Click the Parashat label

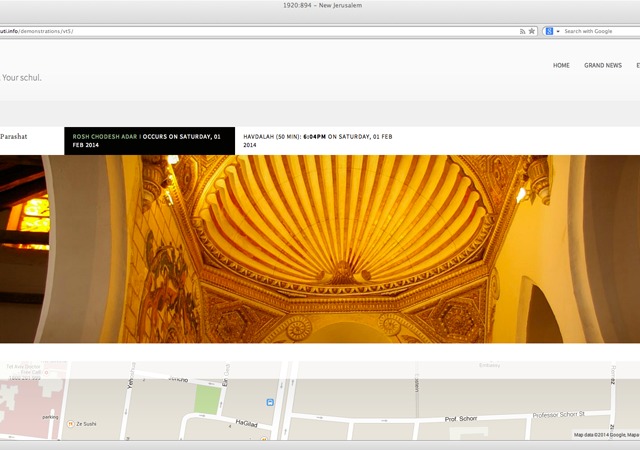tap(13, 137)
